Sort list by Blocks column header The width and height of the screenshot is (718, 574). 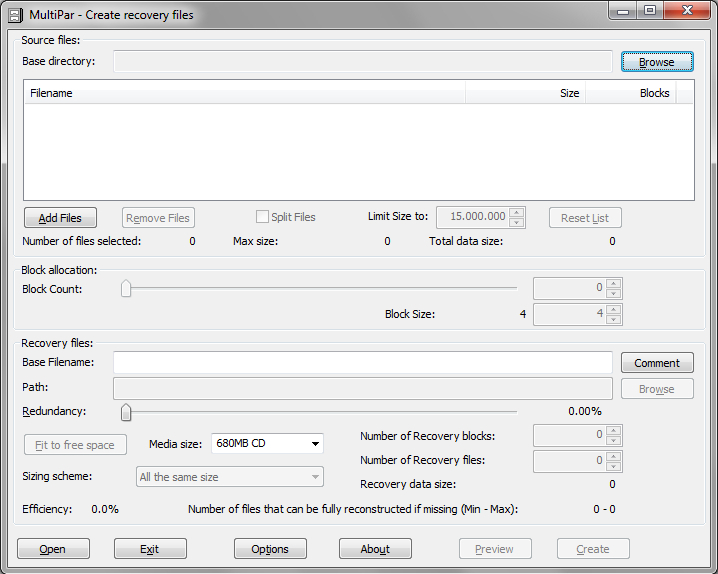[x=631, y=93]
